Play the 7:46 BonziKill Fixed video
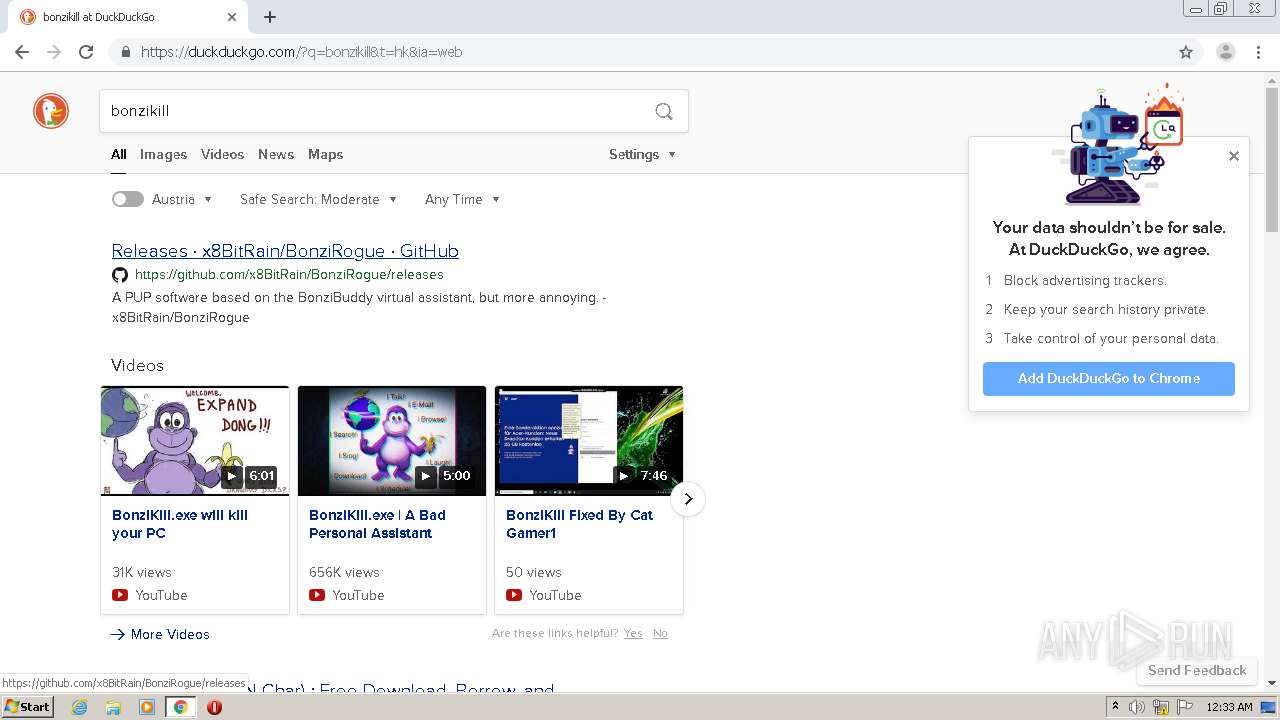The height and width of the screenshot is (720, 1280). [x=589, y=441]
